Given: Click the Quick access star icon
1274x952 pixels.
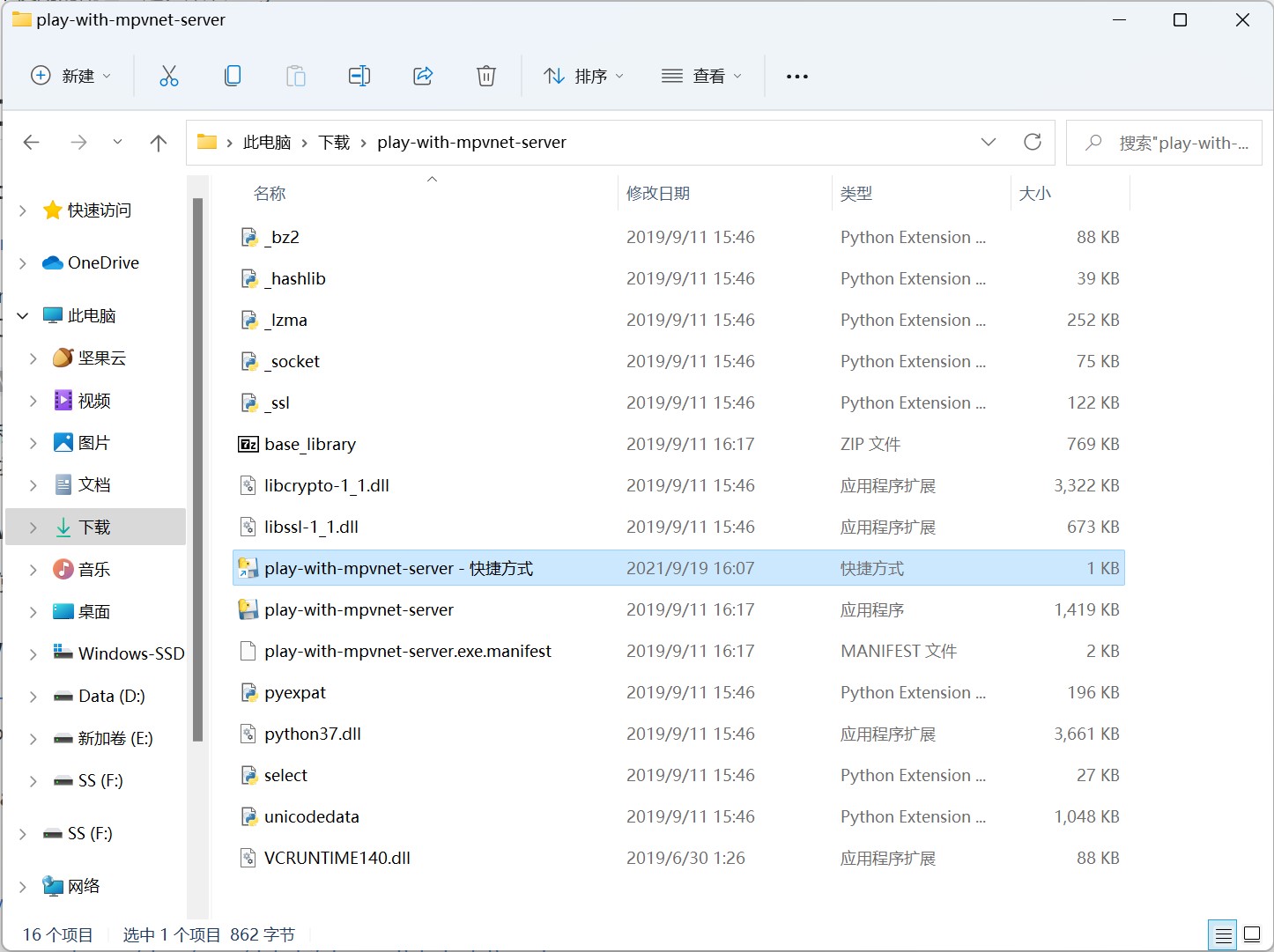Looking at the screenshot, I should click(x=53, y=210).
